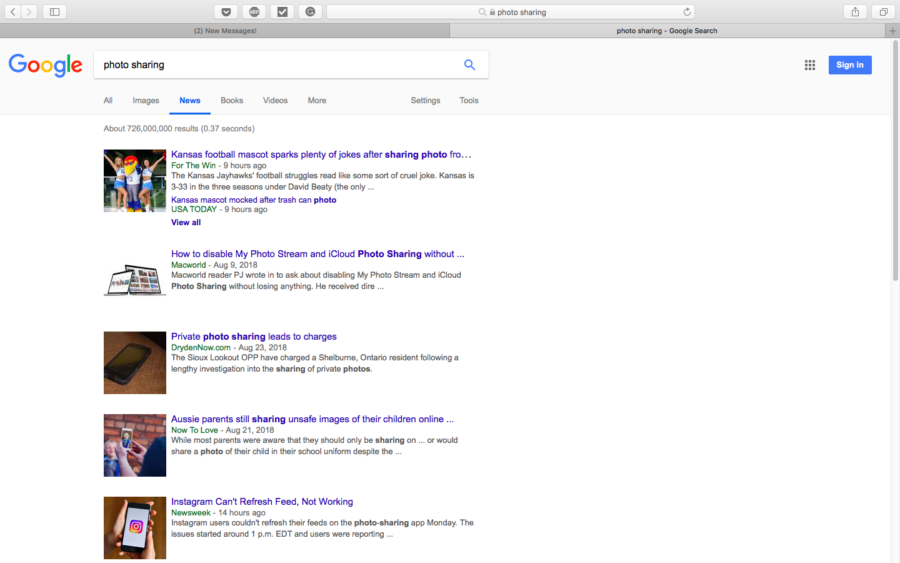900x563 pixels.
Task: Go forward using the Safari forward arrow
Action: (29, 11)
